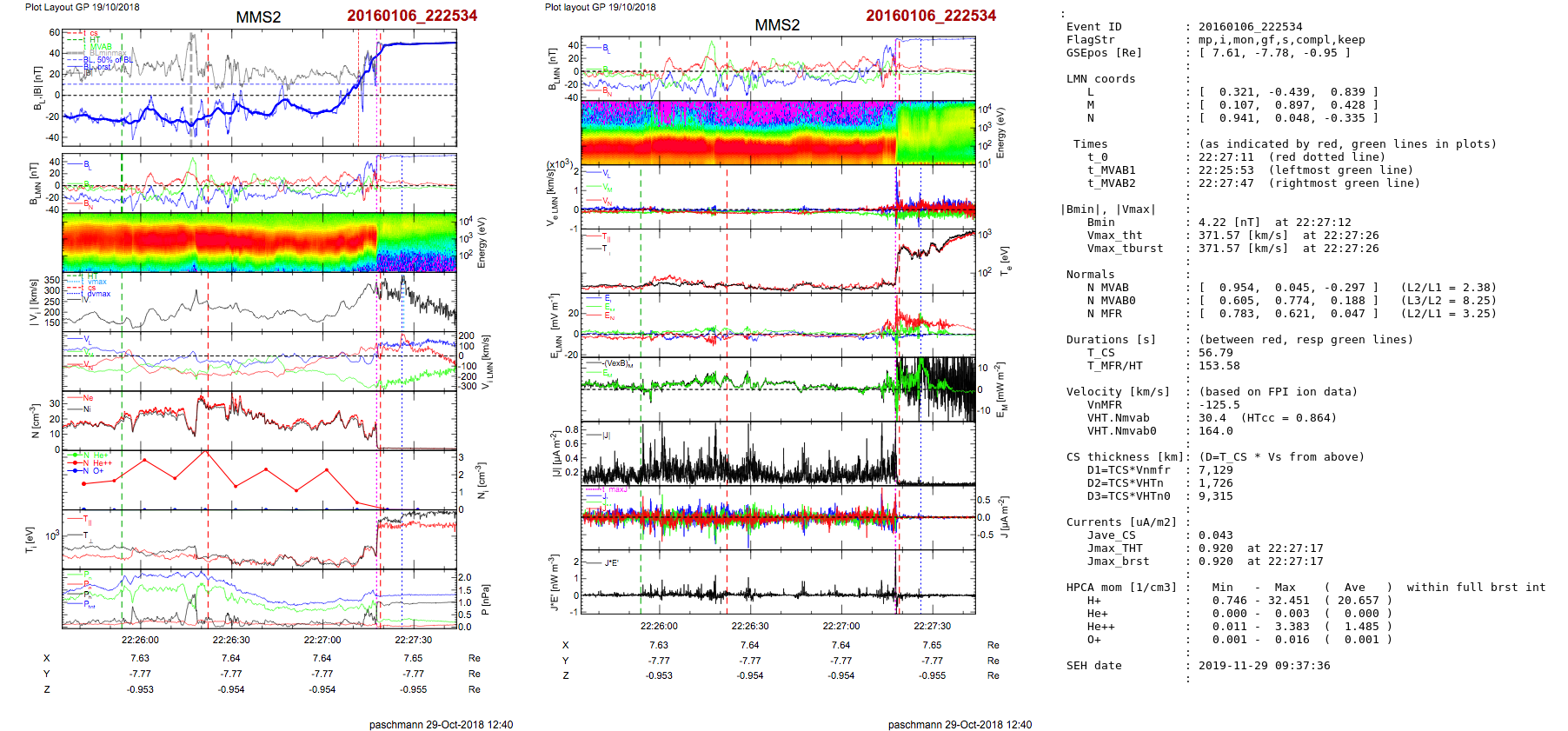Click the paschmann footer text under left plot

(441, 724)
